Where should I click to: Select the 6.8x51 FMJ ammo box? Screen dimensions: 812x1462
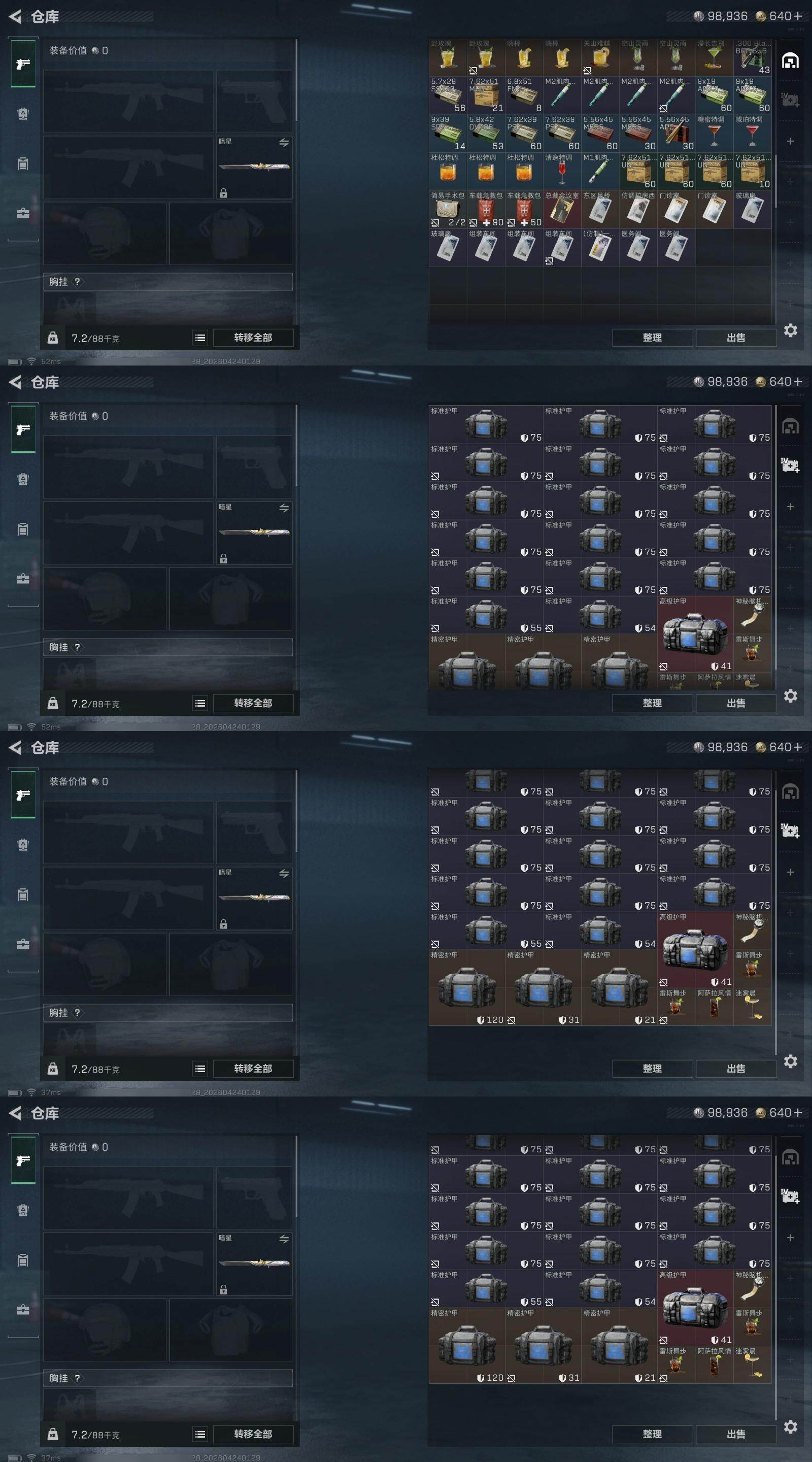(x=524, y=95)
